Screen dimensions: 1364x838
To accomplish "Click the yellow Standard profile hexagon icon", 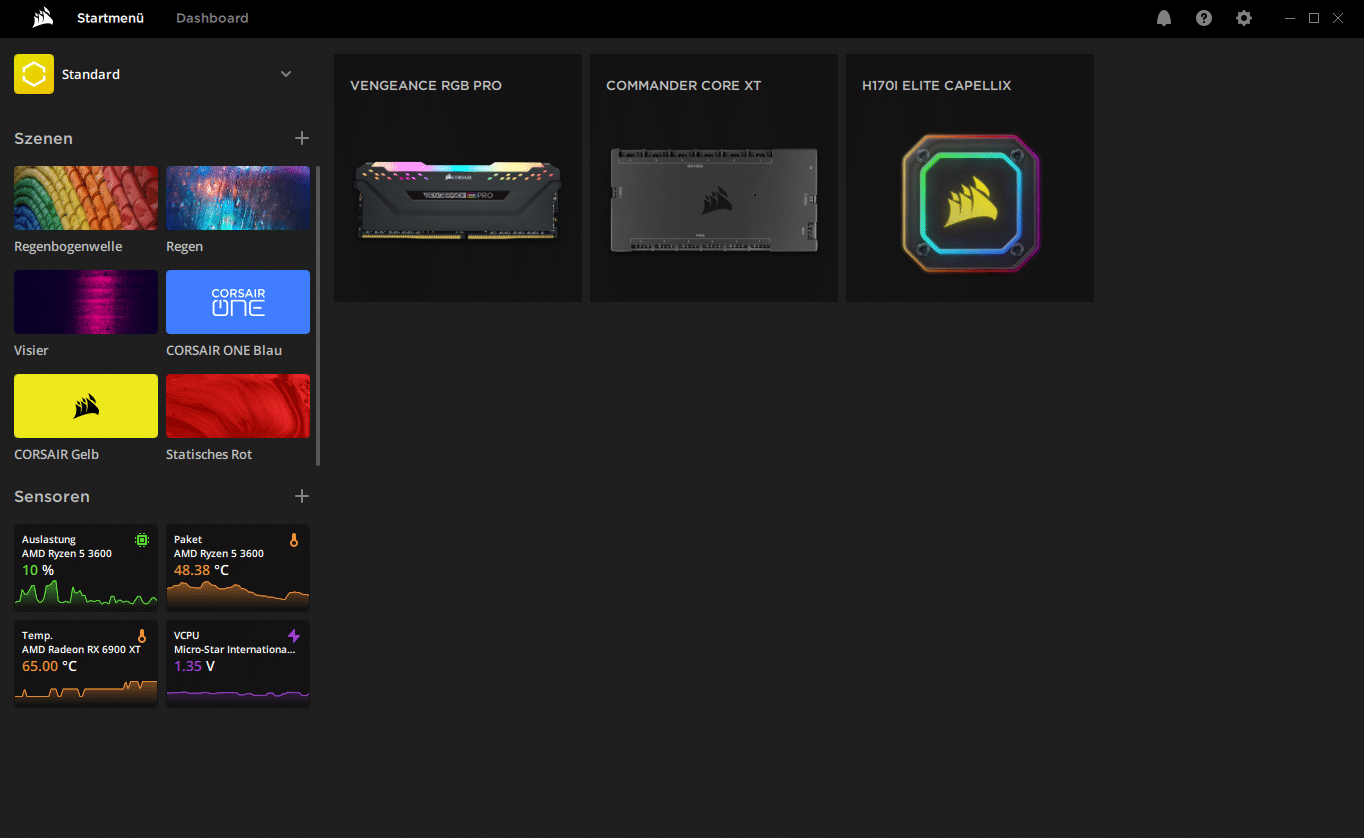I will tap(34, 74).
